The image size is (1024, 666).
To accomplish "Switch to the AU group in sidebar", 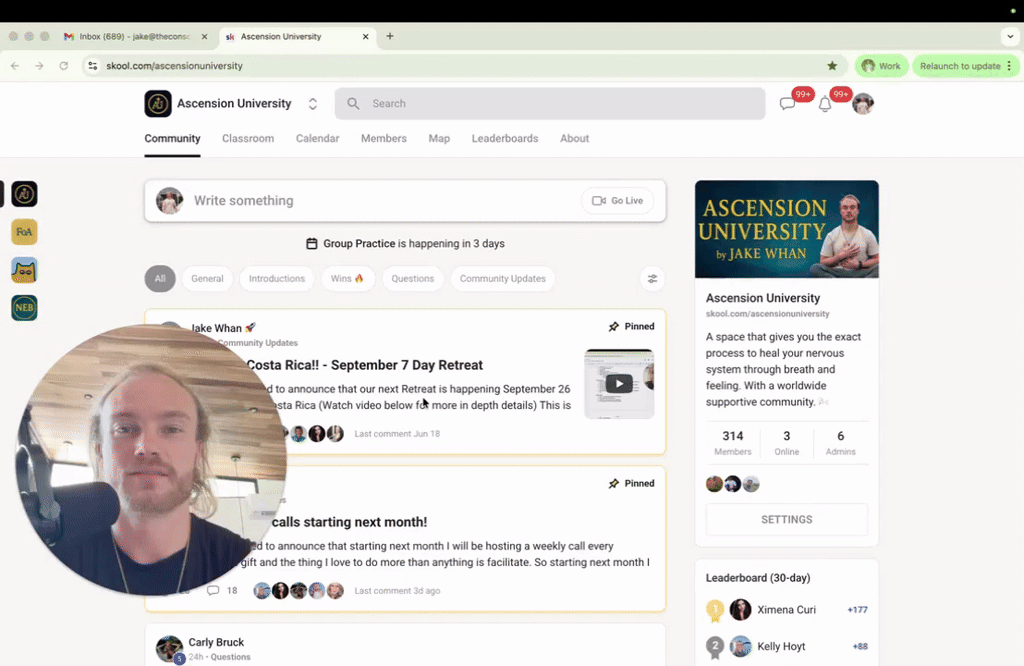I will click(x=24, y=195).
